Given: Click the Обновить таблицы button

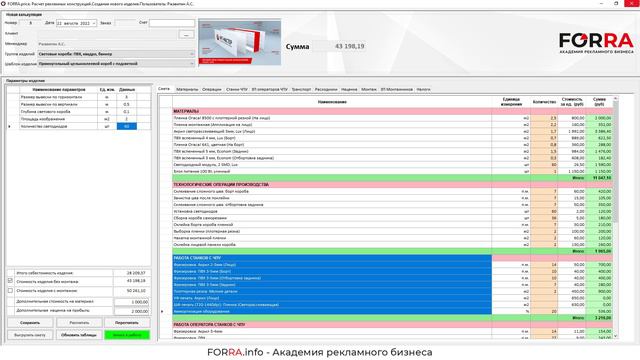Looking at the screenshot, I should point(79,335).
